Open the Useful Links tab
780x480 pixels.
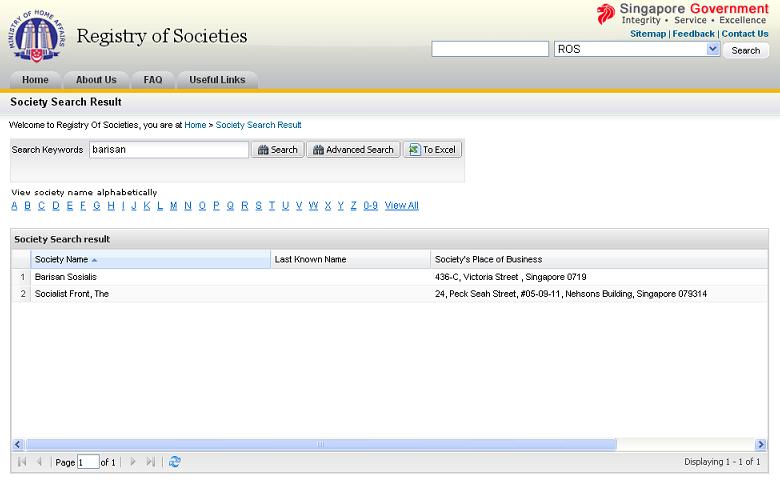(x=217, y=80)
